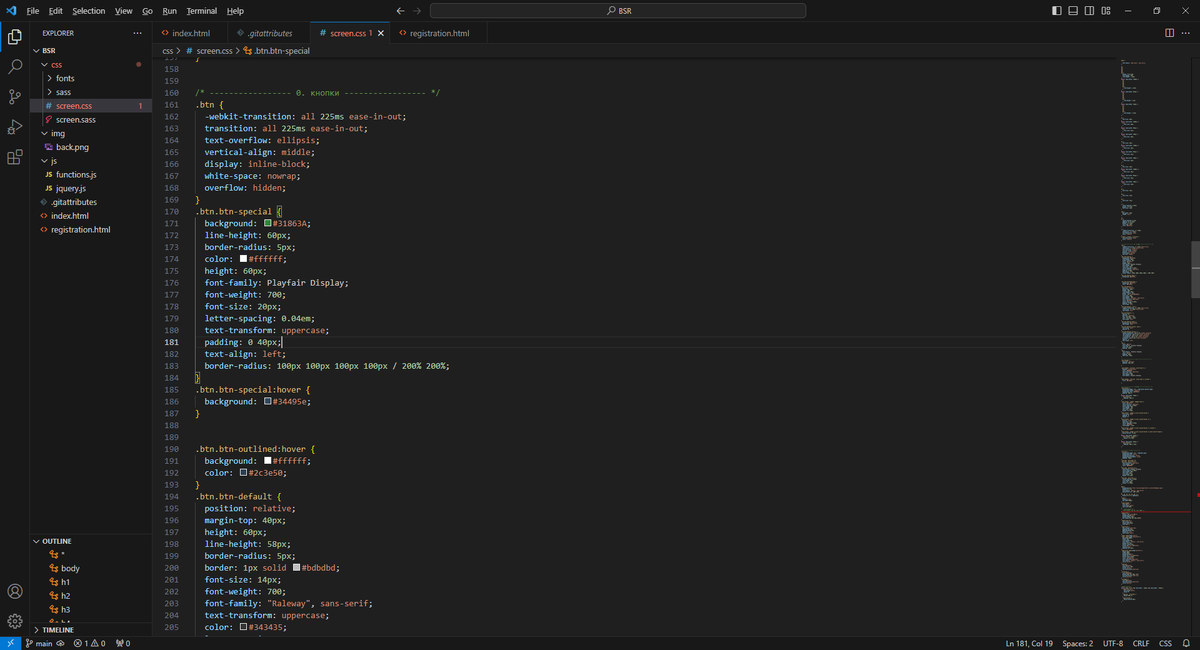This screenshot has height=650, width=1200.
Task: Click the #31863A color swatch
Action: point(269,224)
